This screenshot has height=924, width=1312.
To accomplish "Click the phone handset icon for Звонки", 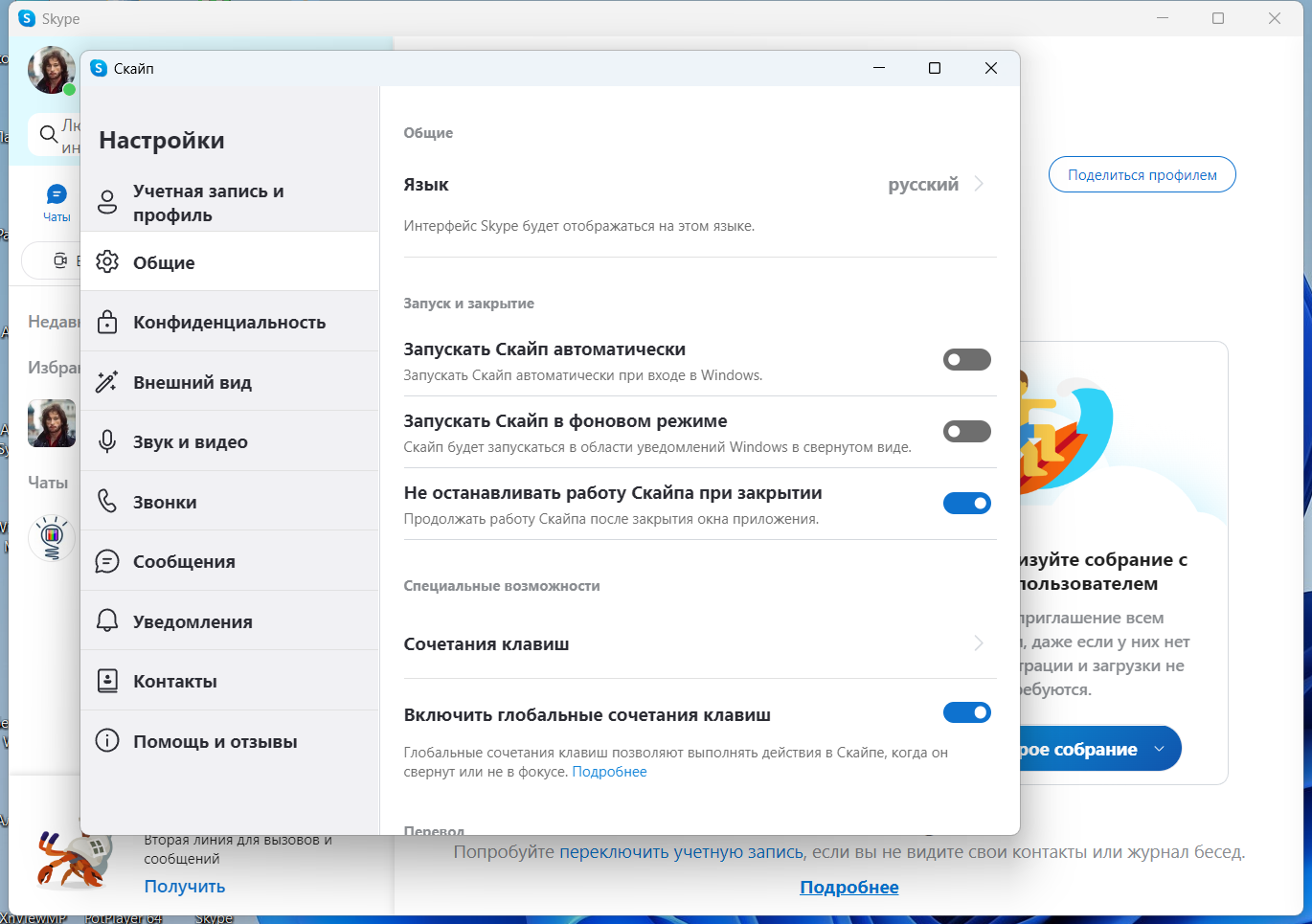I will point(107,502).
